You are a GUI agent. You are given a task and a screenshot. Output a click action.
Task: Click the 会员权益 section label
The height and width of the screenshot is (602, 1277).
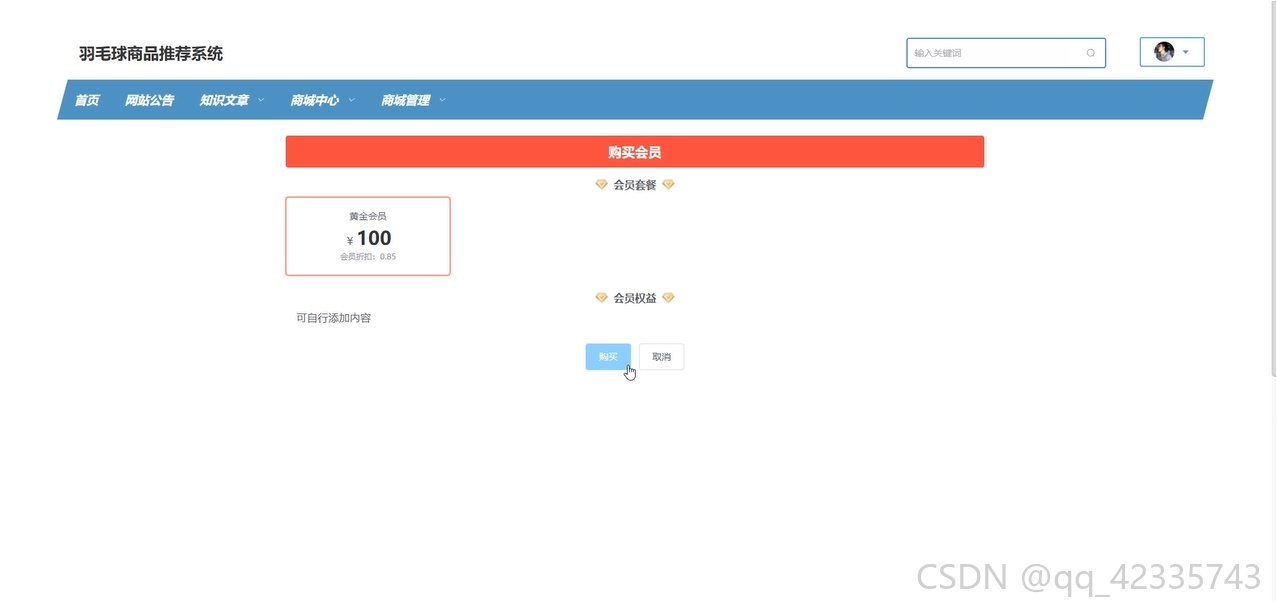(x=635, y=298)
